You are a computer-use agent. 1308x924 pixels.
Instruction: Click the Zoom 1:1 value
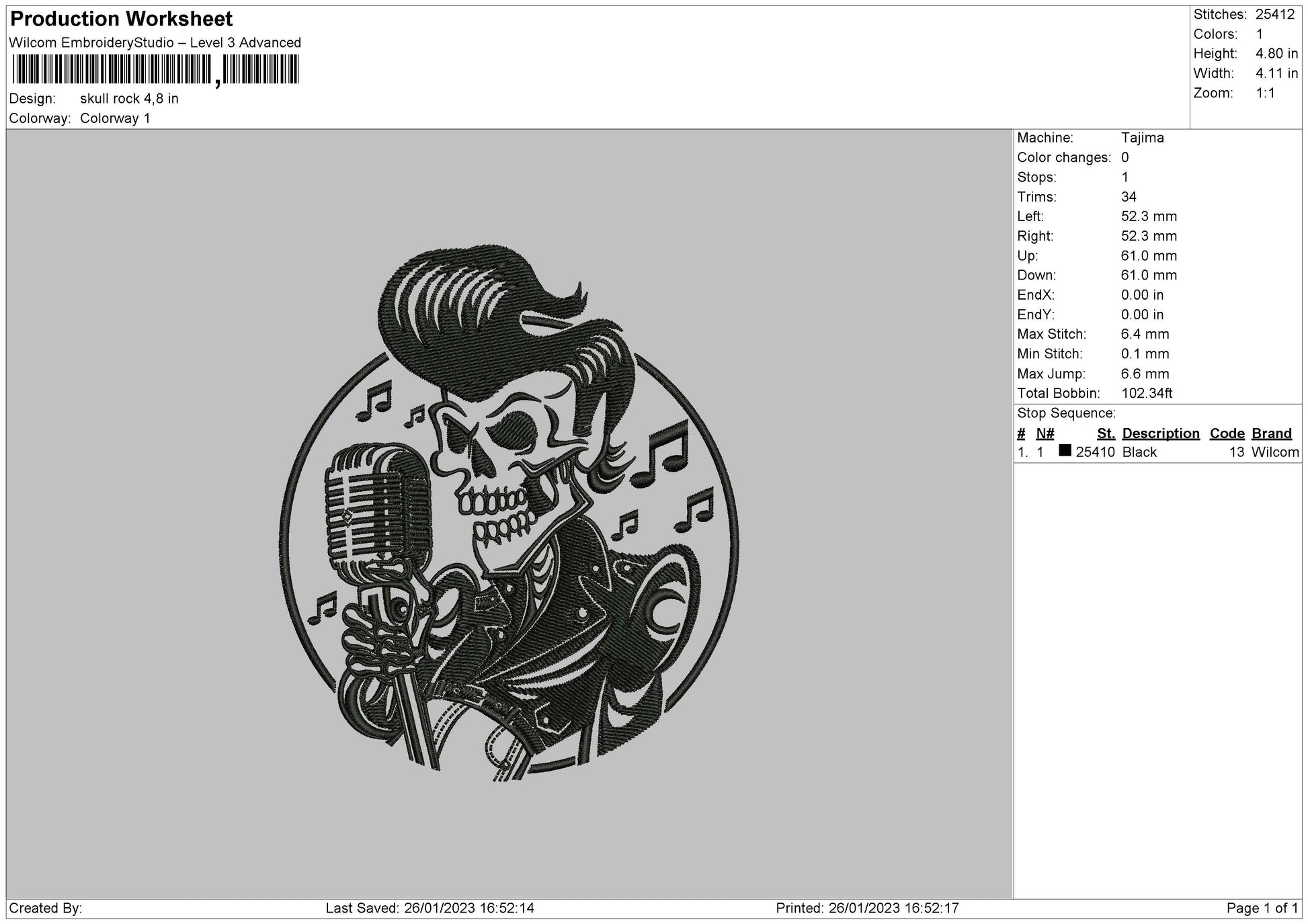(x=1265, y=93)
